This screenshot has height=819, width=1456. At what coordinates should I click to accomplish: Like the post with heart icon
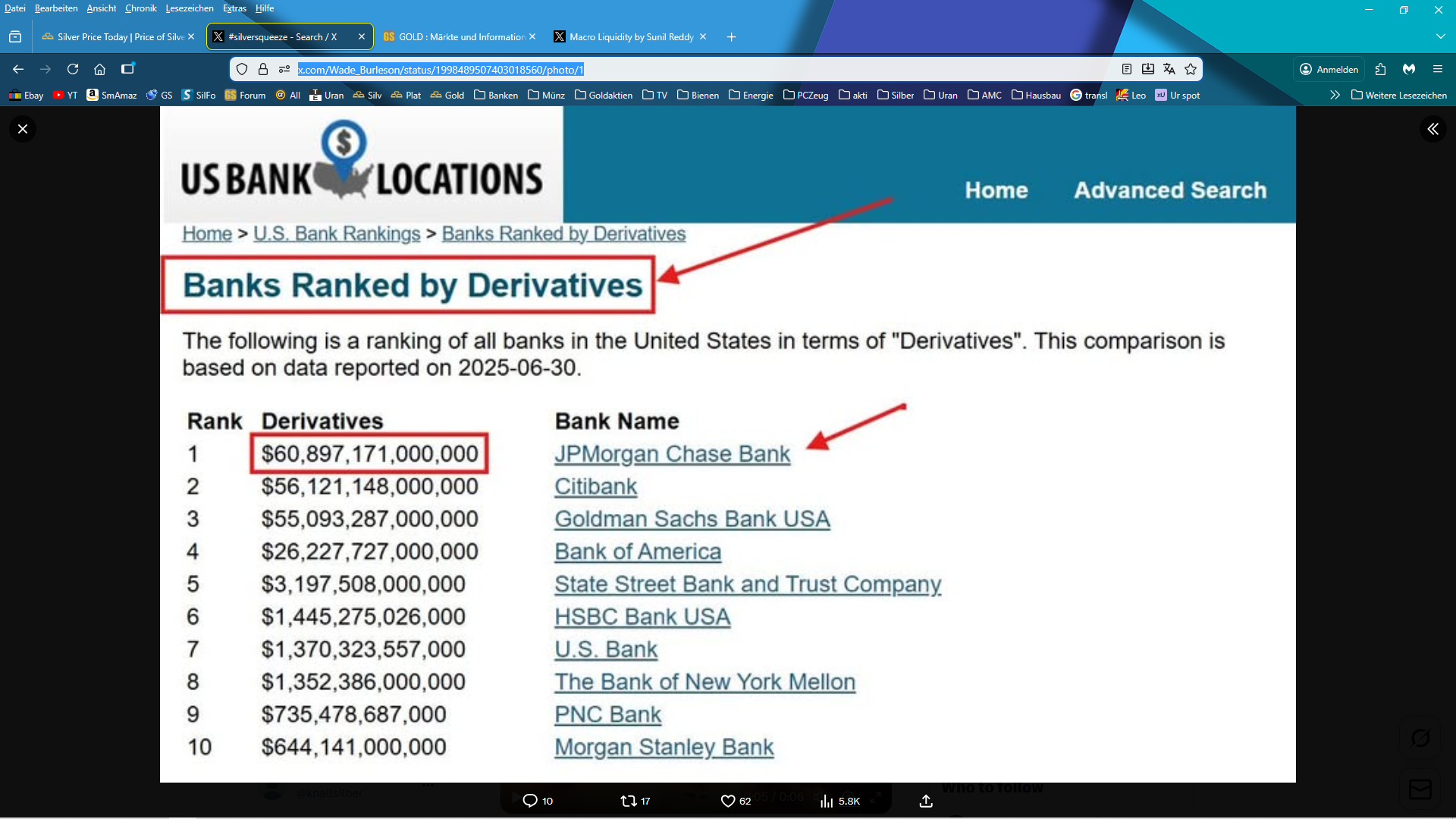tap(727, 801)
